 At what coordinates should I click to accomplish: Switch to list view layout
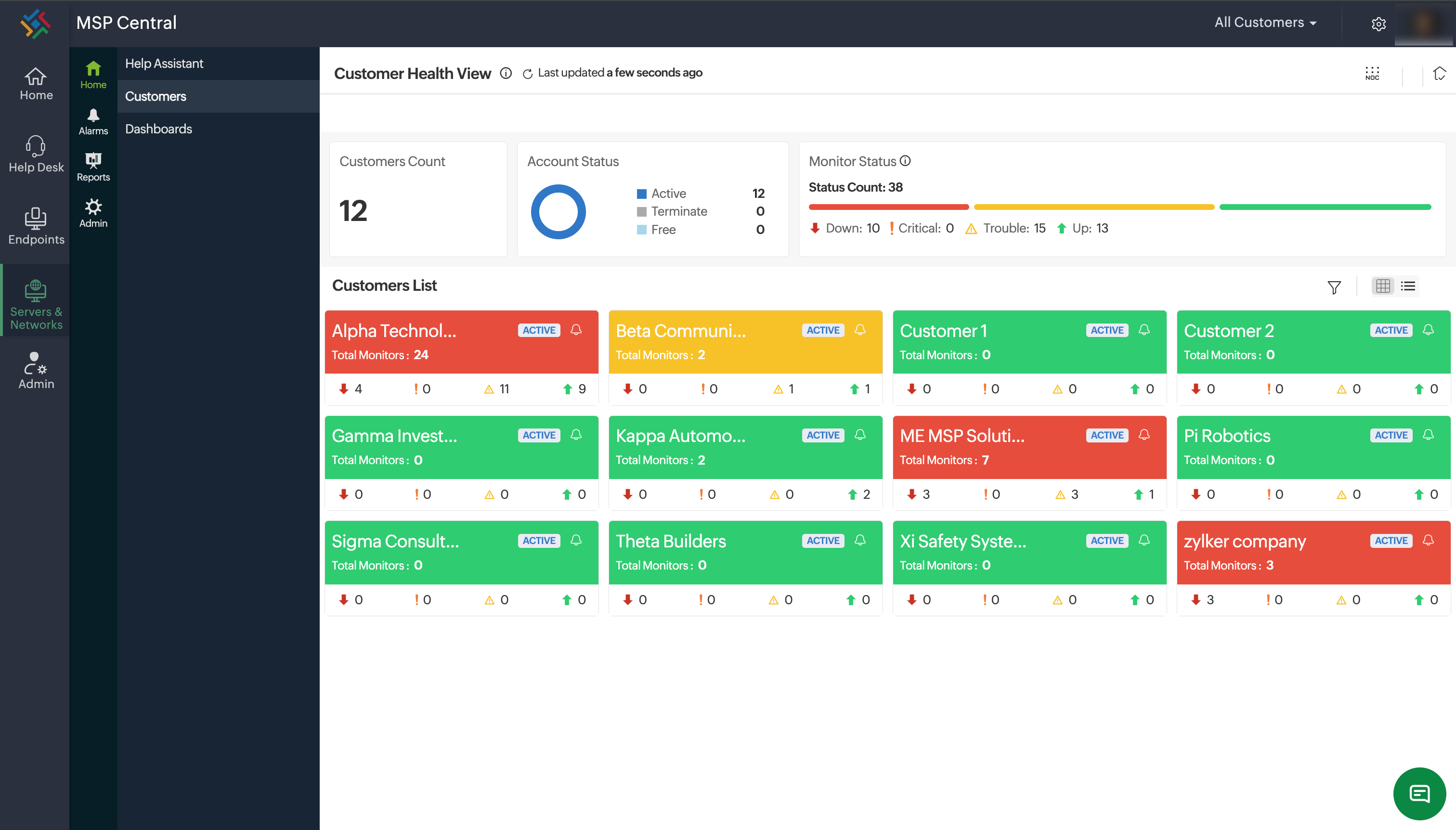click(x=1407, y=286)
